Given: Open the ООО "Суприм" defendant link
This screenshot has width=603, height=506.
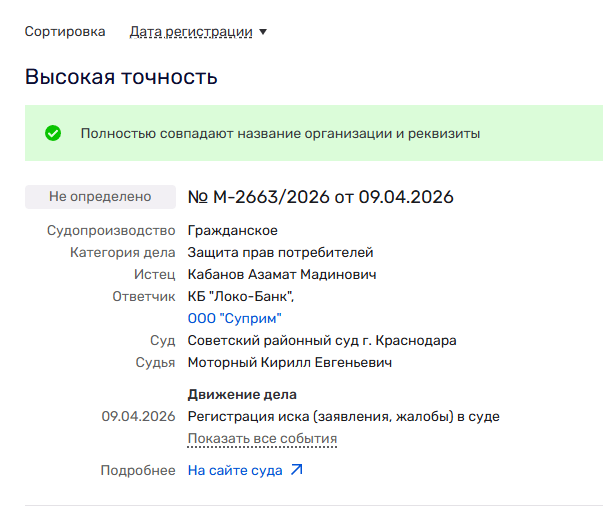Looking at the screenshot, I should [x=235, y=318].
